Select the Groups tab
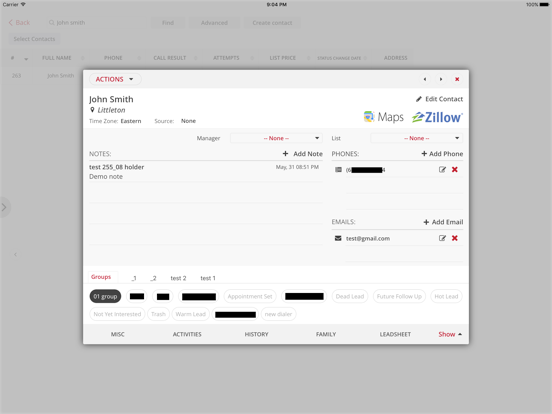 [101, 277]
